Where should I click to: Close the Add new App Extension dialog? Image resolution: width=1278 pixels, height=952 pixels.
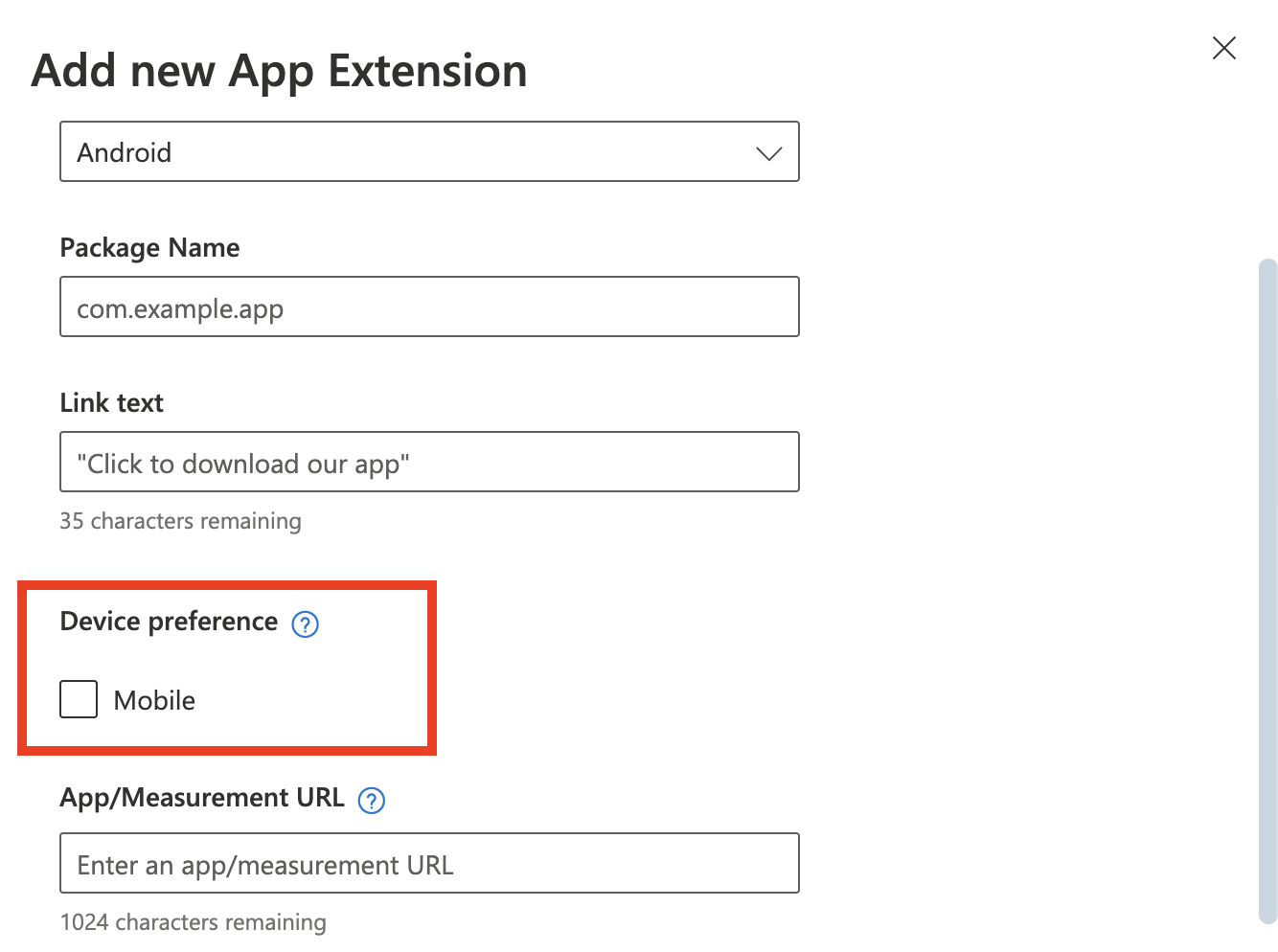coord(1223,48)
